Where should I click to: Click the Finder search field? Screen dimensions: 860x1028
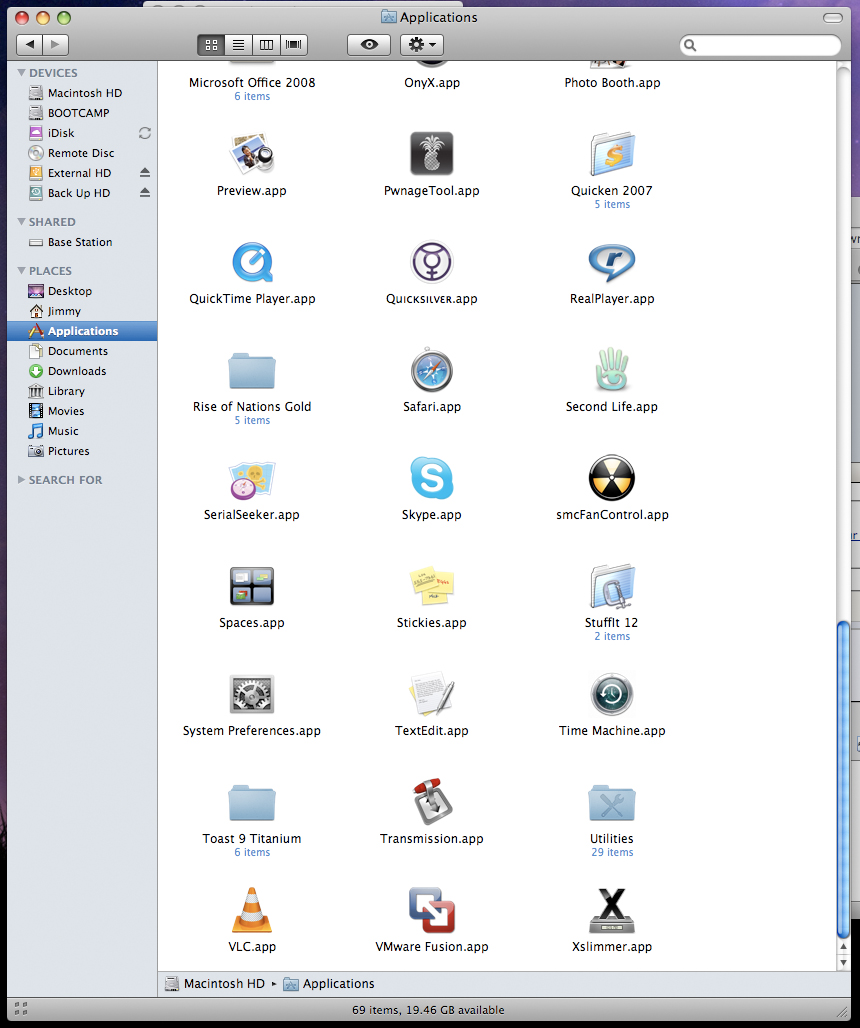click(760, 45)
